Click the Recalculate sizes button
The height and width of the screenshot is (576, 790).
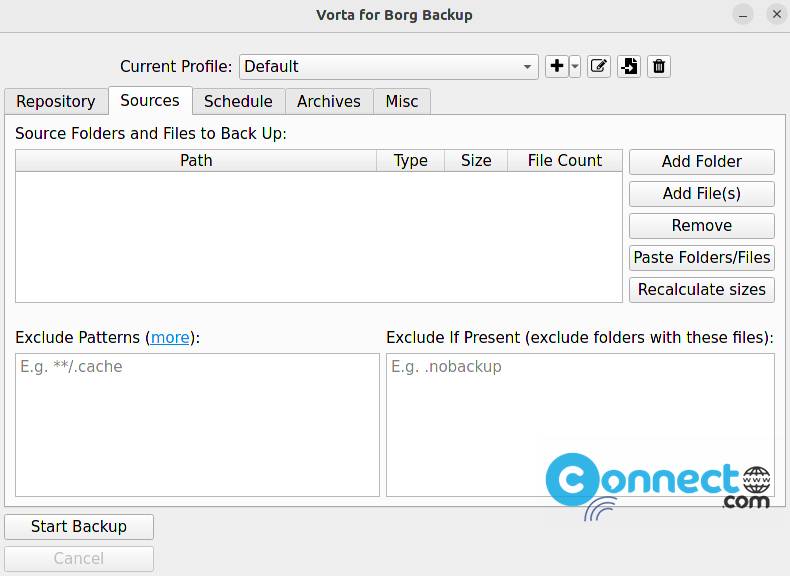pyautogui.click(x=701, y=290)
